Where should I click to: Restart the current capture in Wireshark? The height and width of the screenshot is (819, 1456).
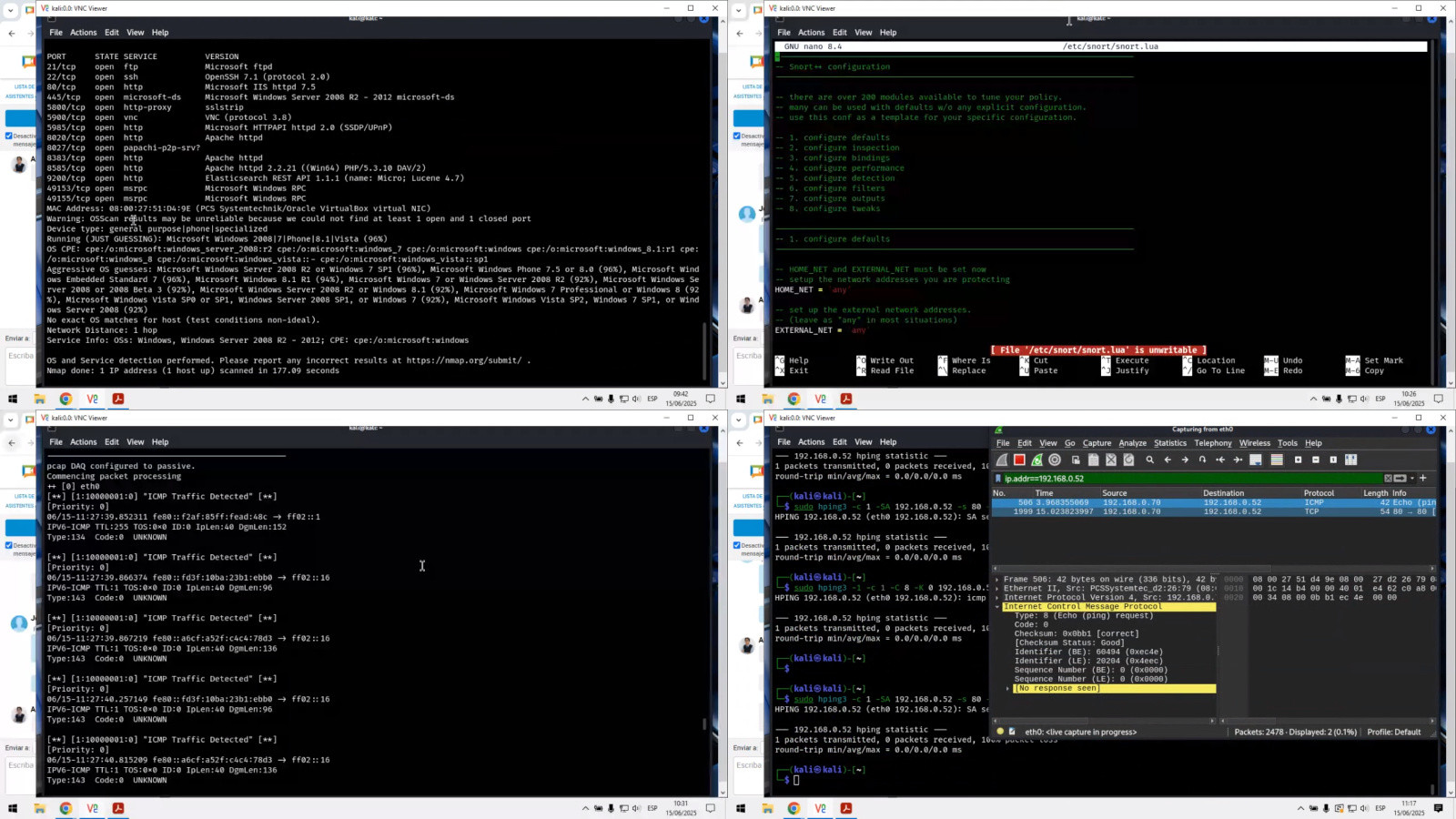pyautogui.click(x=1036, y=460)
